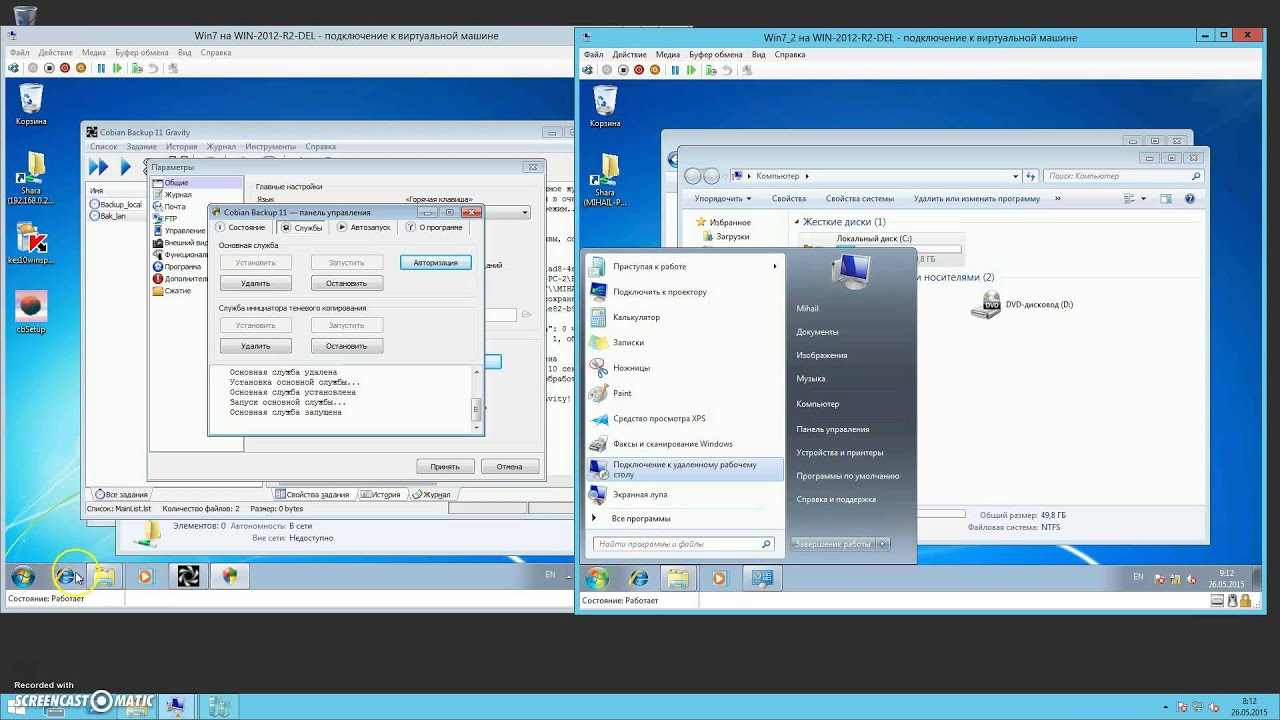The height and width of the screenshot is (720, 1280).
Task: Open Калькулятор from the Start menu
Action: [685, 317]
